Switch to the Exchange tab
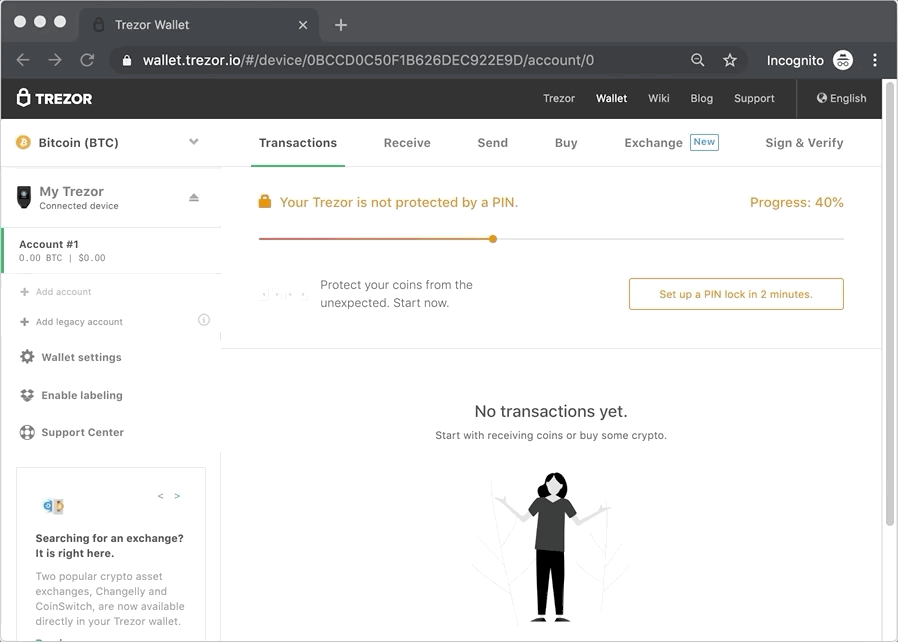This screenshot has height=642, width=898. point(653,143)
